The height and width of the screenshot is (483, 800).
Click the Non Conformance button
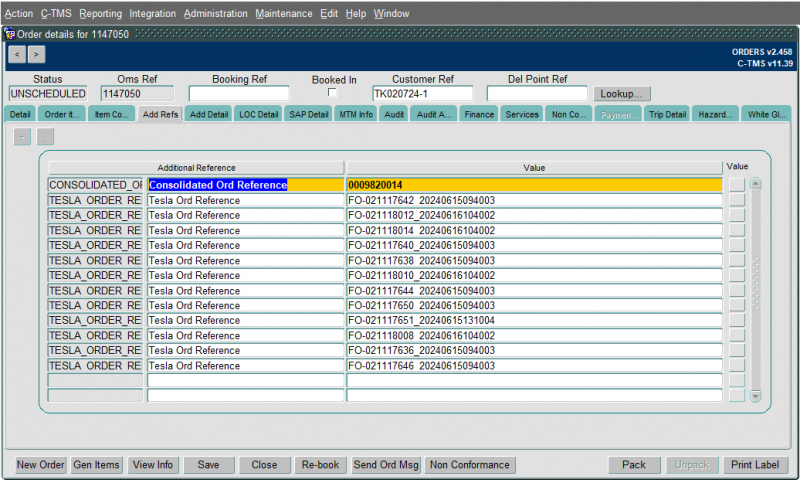(469, 465)
